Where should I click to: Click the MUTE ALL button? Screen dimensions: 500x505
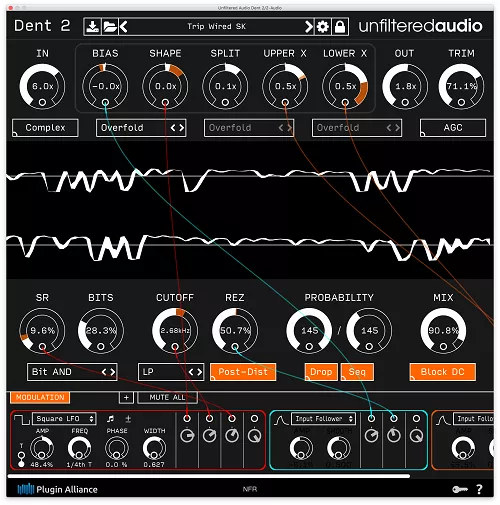(167, 397)
